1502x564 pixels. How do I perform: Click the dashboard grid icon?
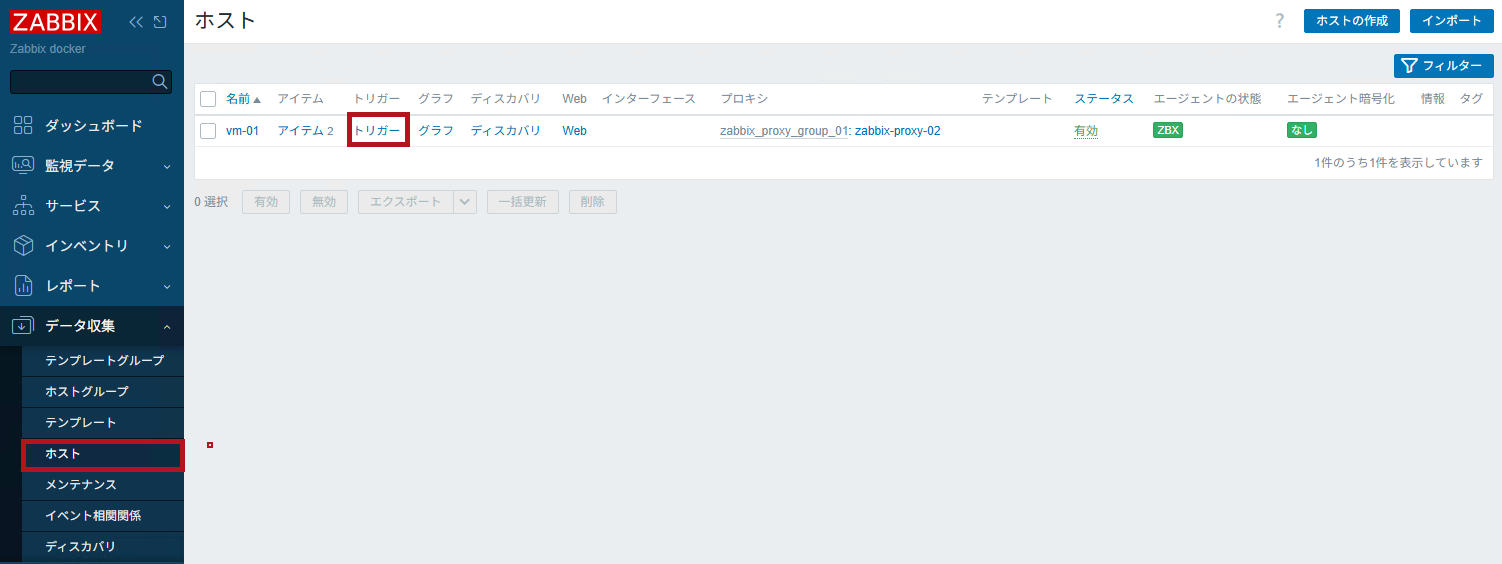click(23, 125)
